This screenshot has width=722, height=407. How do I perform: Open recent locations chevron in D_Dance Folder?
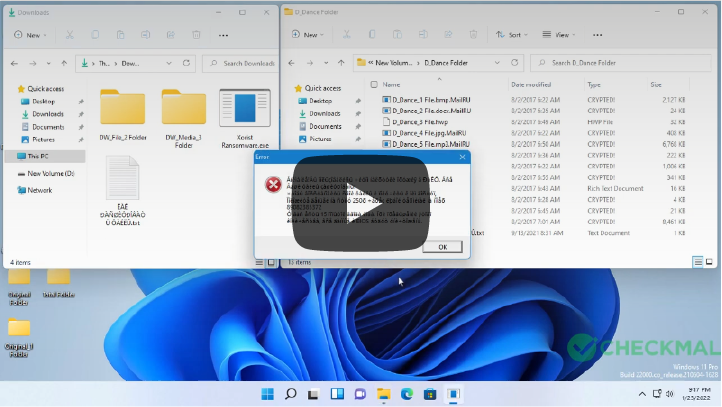[x=326, y=63]
